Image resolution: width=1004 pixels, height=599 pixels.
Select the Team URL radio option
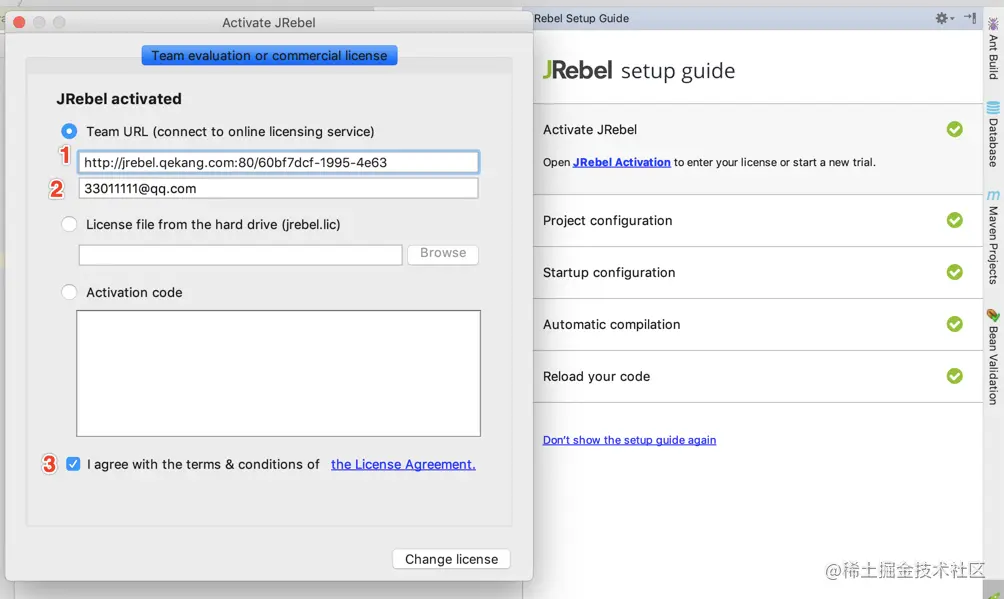tap(69, 131)
